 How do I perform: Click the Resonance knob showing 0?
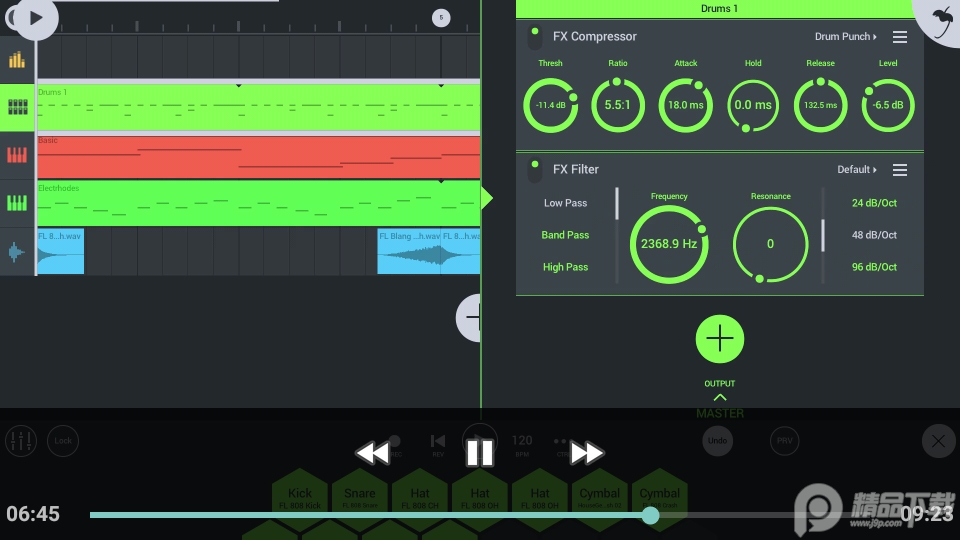(x=770, y=244)
